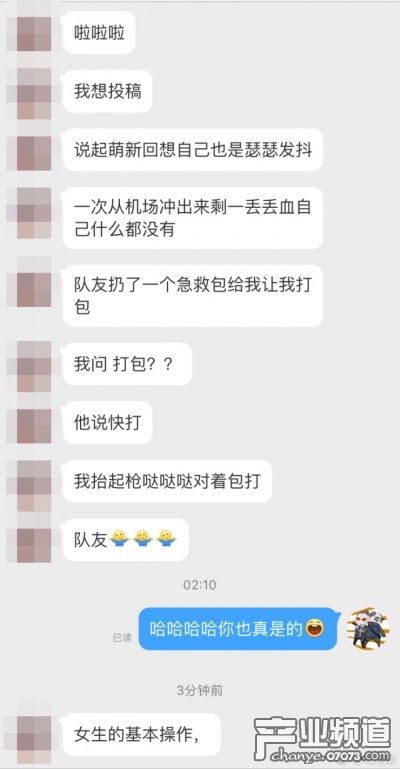The image size is (400, 769).
Task: Tap the blue 哈哈哈哈你也真是的 bubble
Action: point(239,629)
